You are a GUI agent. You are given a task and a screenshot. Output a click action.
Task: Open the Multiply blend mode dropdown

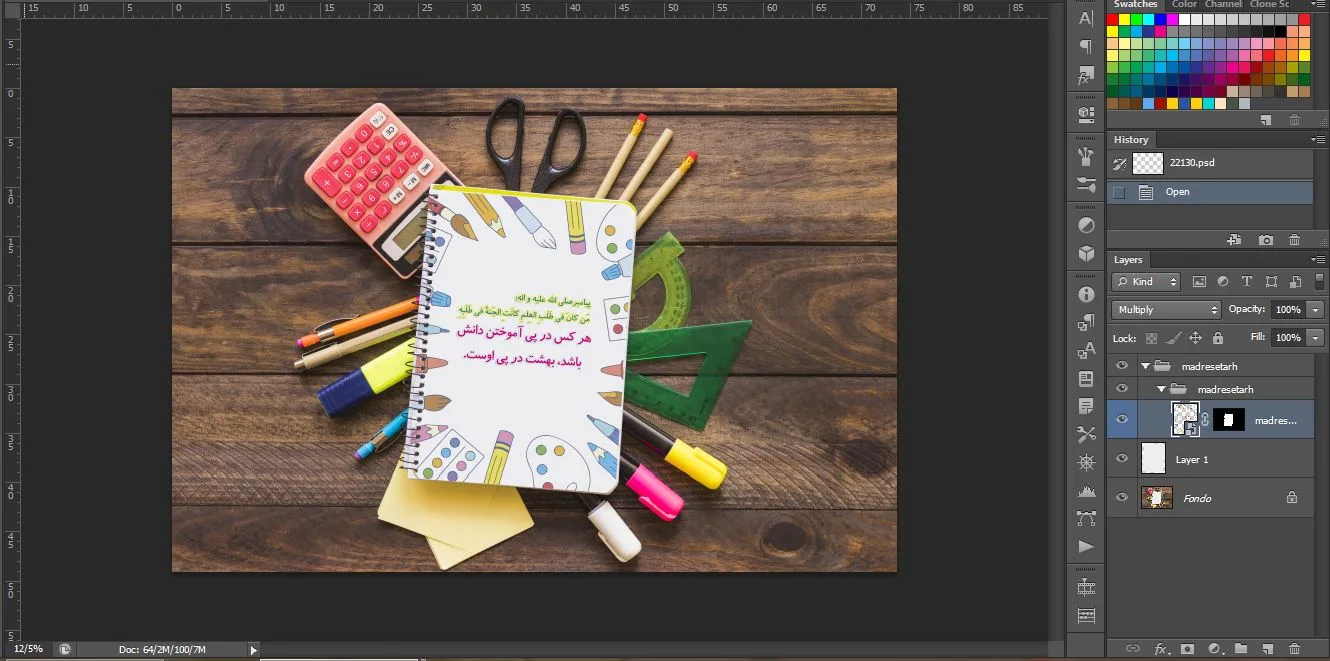1167,310
